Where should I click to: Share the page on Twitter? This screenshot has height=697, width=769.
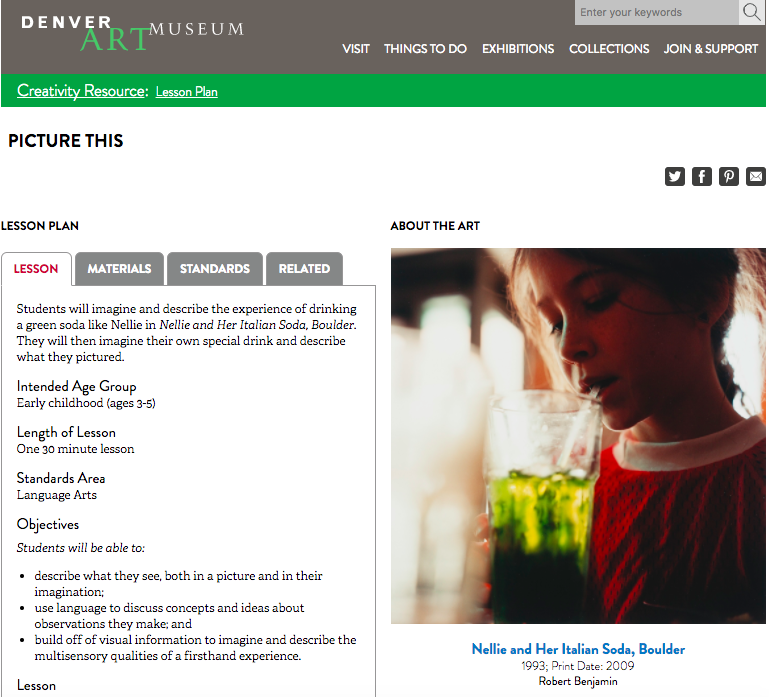674,176
